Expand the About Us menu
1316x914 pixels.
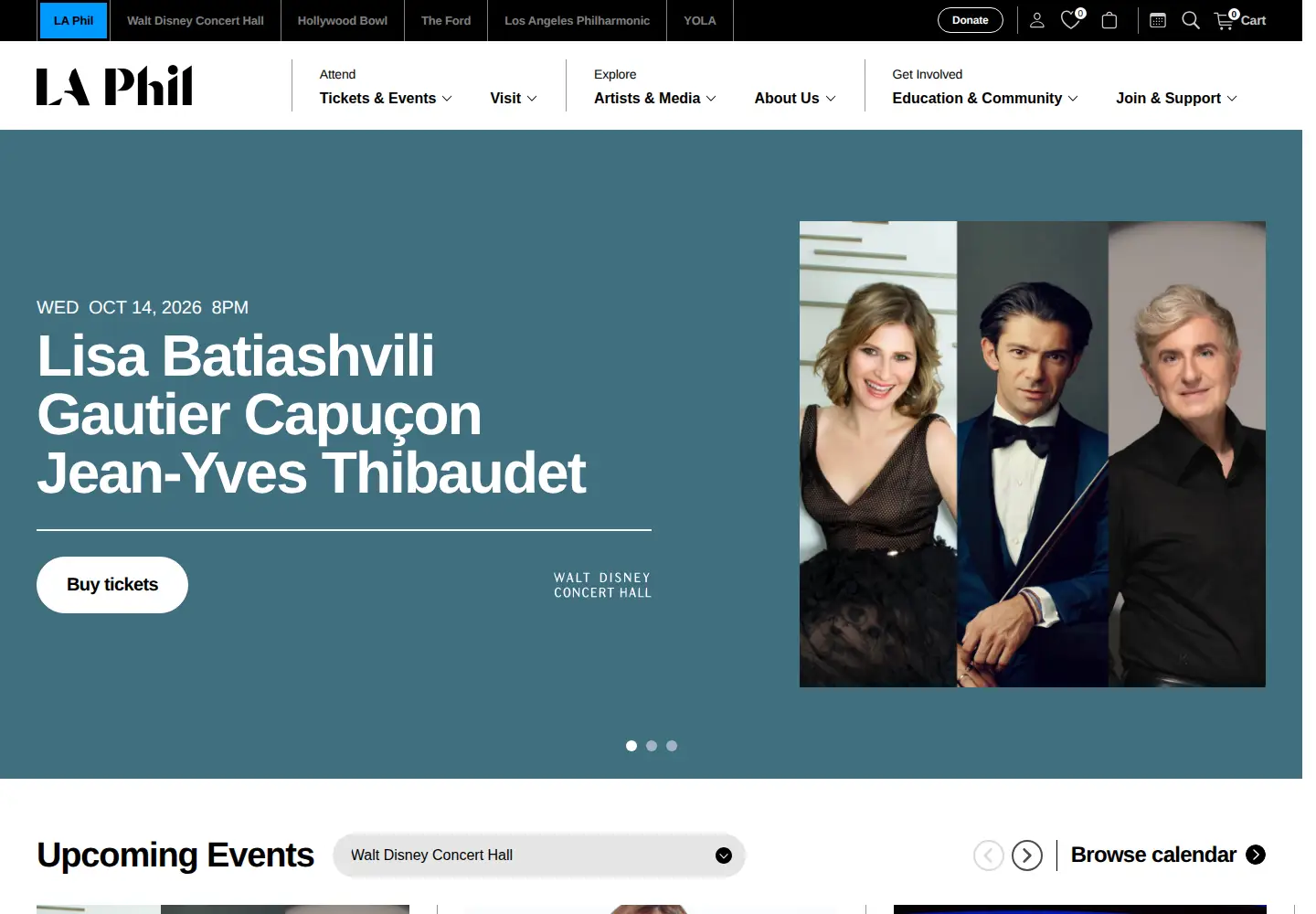click(x=795, y=98)
